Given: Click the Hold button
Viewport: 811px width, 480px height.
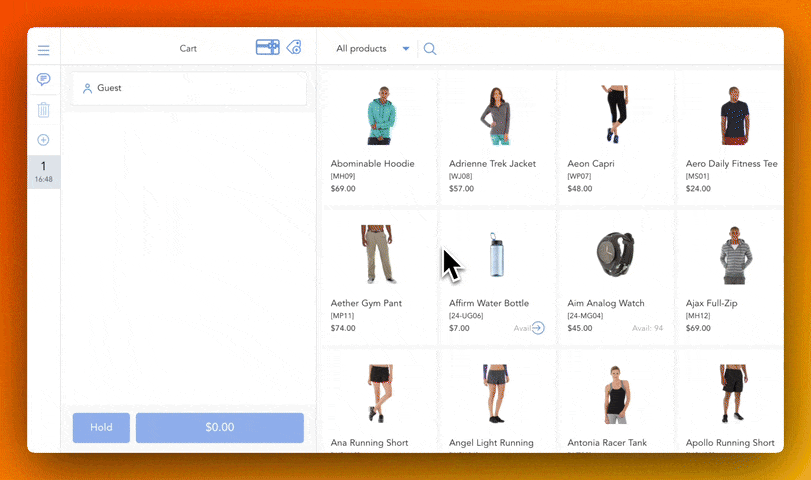Looking at the screenshot, I should click(101, 427).
